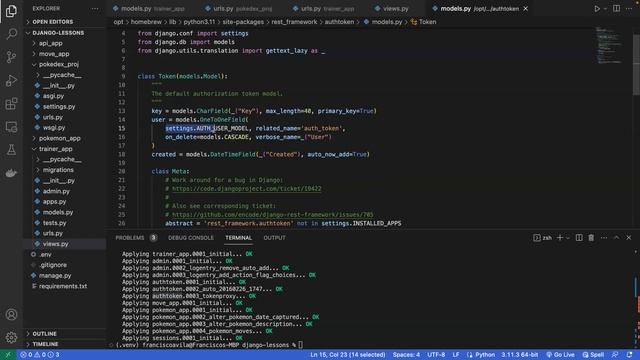This screenshot has height=360, width=640.
Task: Open admin.py in trainer_app
Action: [56, 191]
